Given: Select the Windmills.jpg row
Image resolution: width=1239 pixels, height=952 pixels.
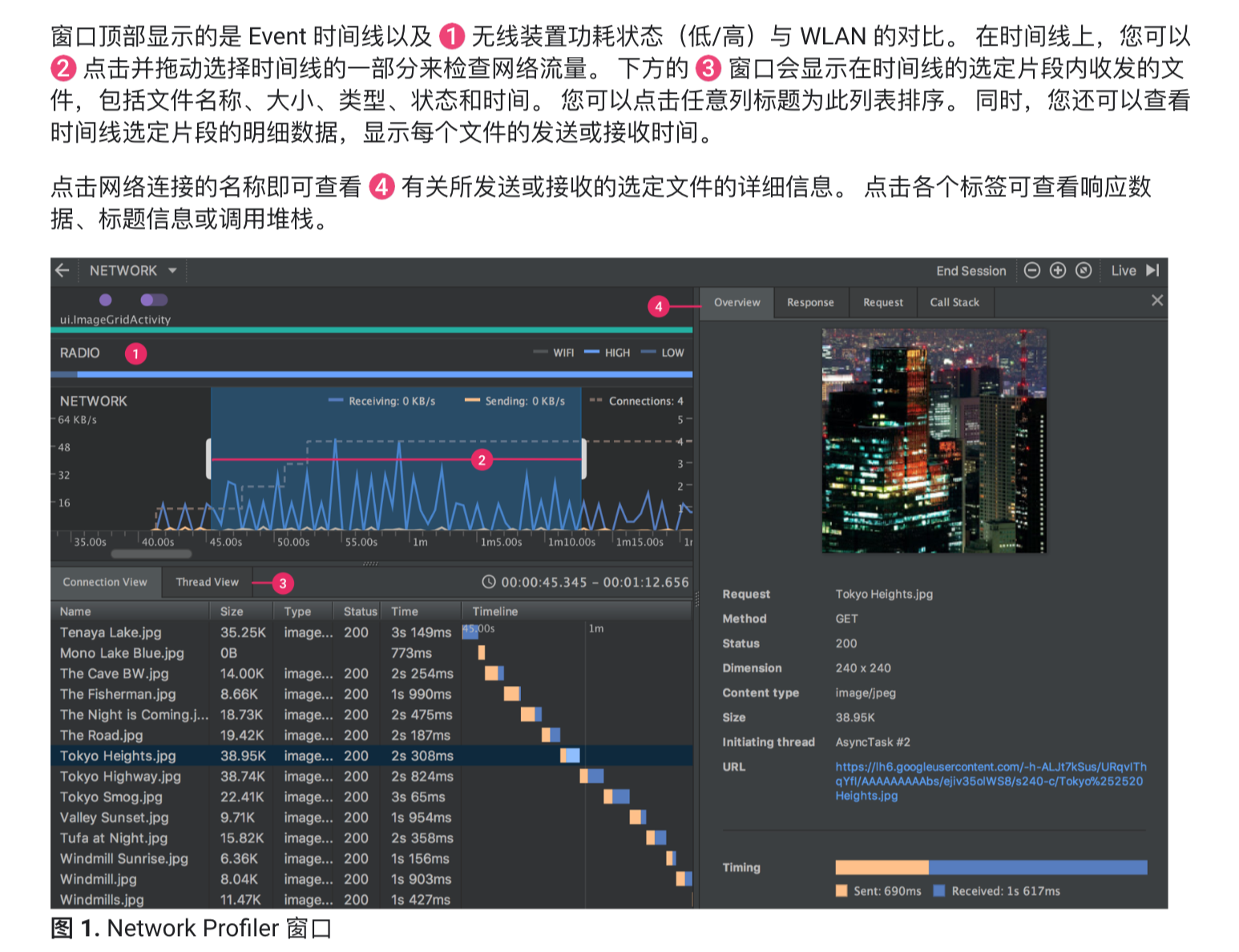Looking at the screenshot, I should (x=372, y=900).
